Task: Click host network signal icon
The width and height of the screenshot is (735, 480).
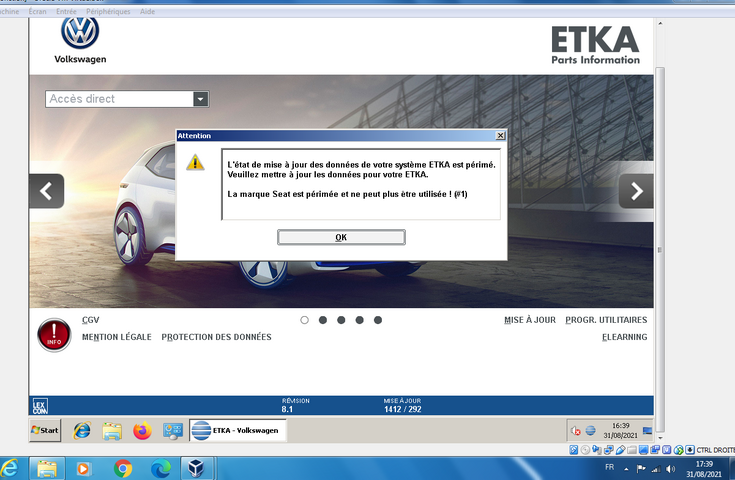Action: point(656,469)
